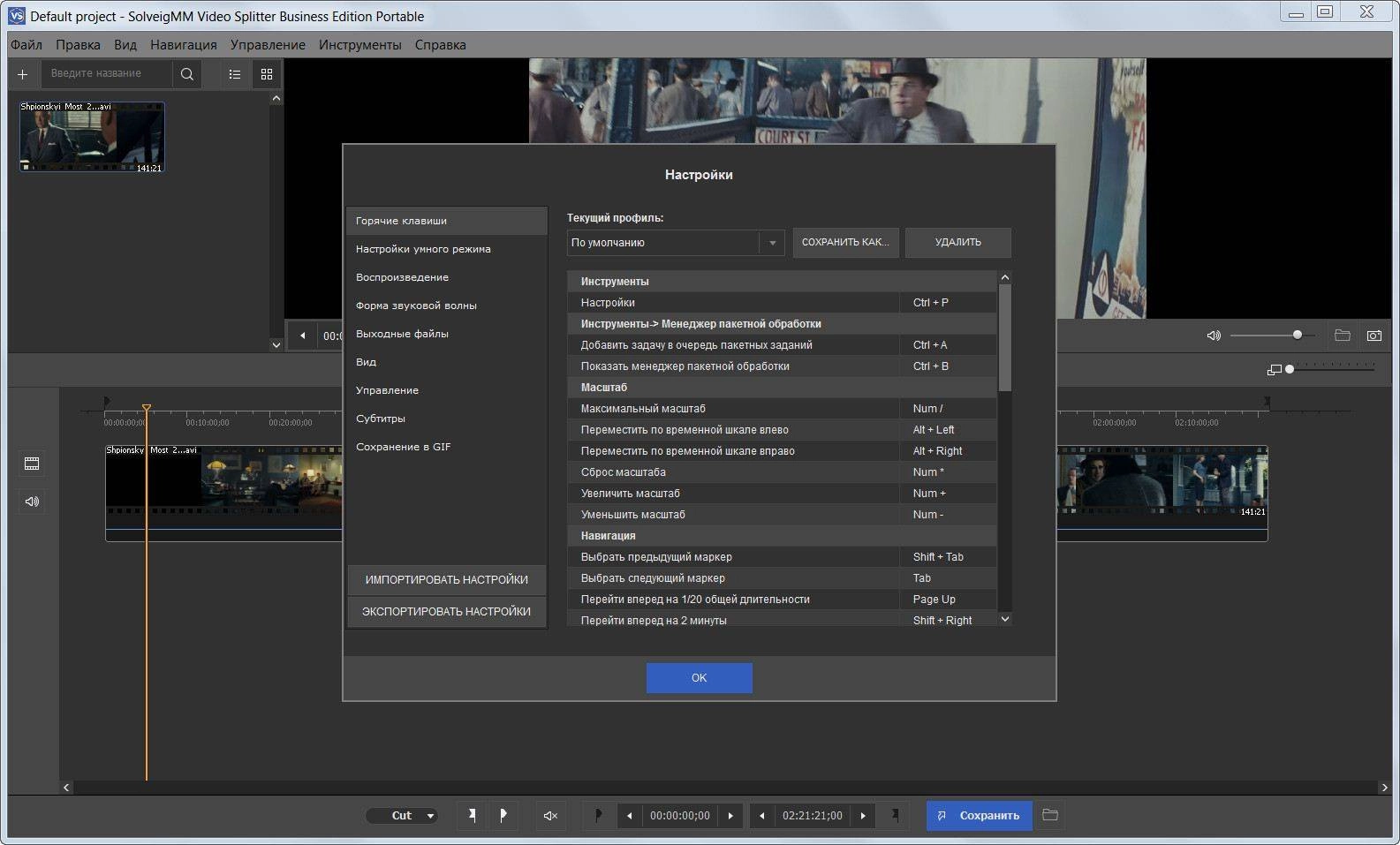Click ИМПОРТИРОВАТЬ НАСТРОЙКИ button

coord(447,580)
